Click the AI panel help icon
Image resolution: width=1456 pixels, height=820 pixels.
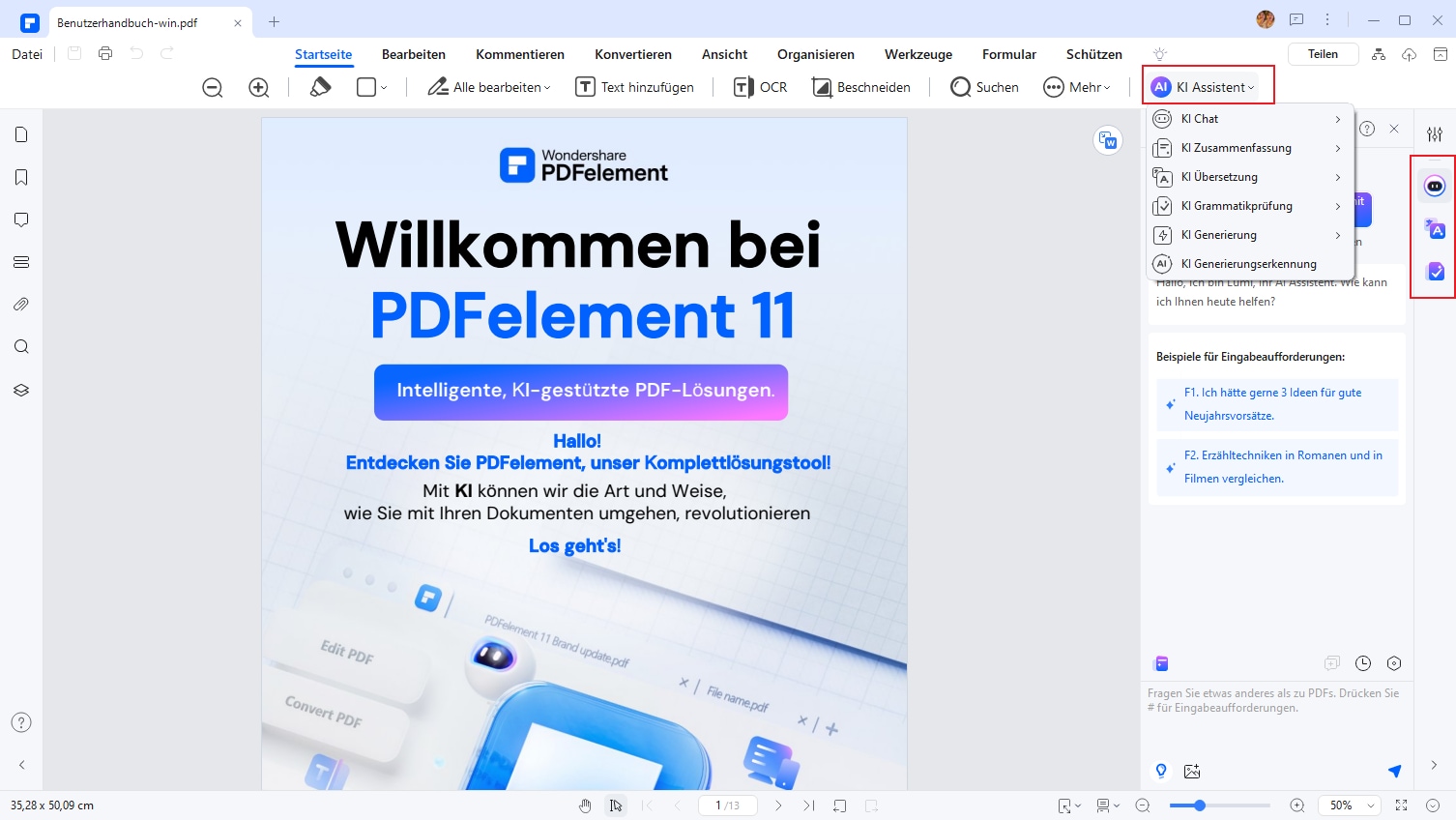click(1367, 129)
